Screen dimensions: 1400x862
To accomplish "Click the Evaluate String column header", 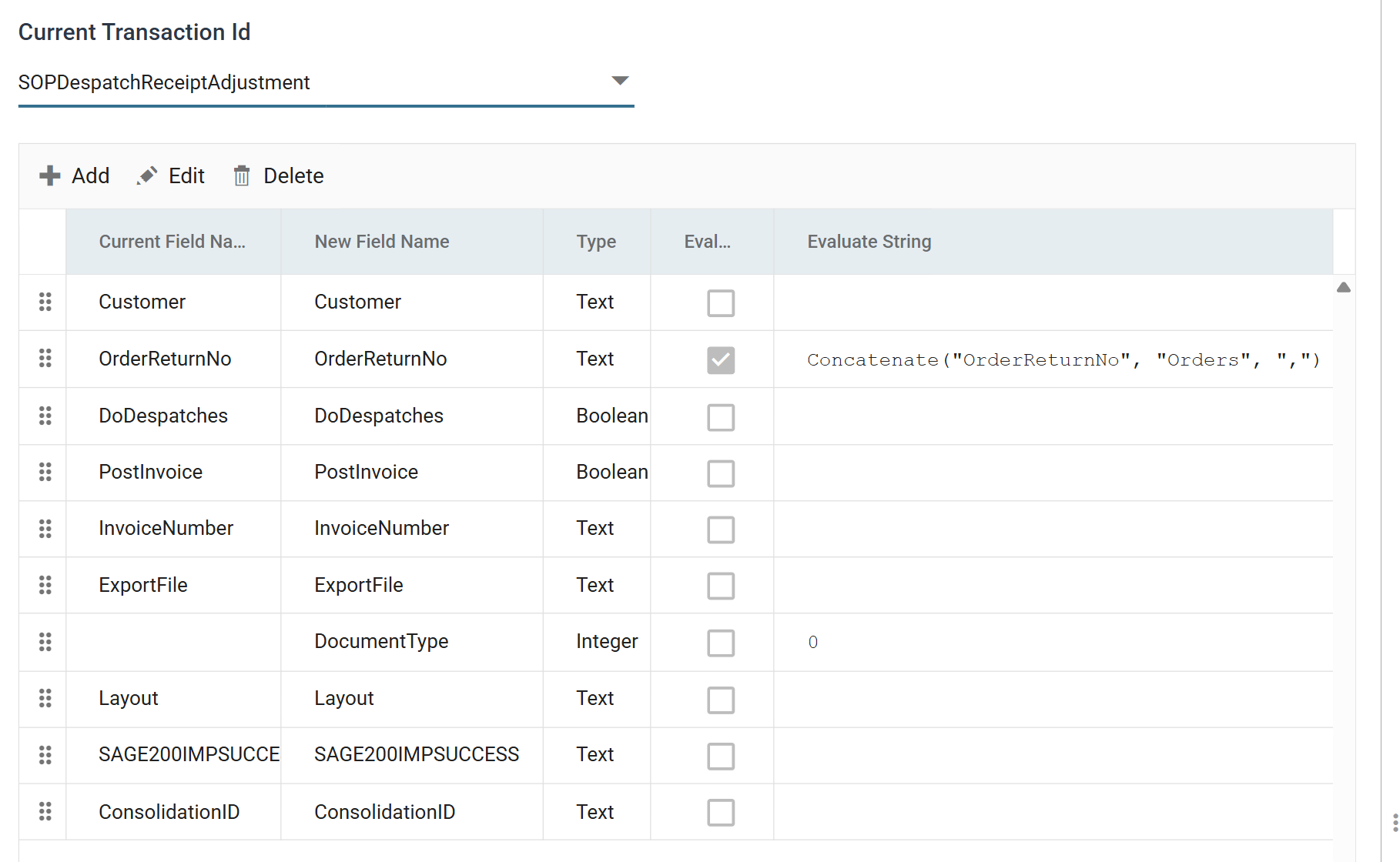I will click(x=1053, y=242).
